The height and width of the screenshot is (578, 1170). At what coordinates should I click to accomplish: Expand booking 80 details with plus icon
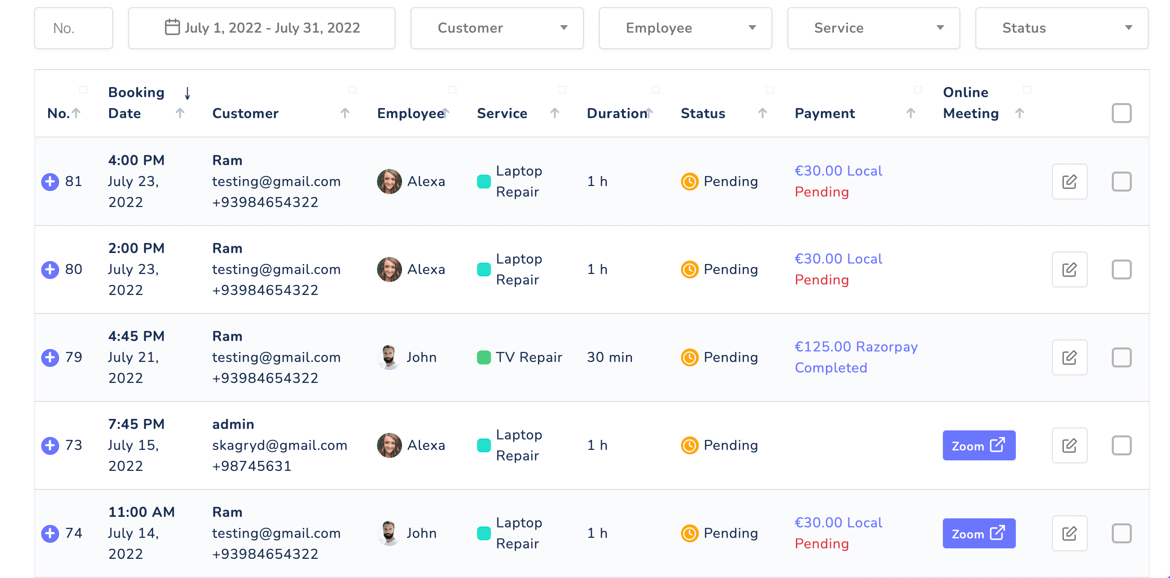tap(50, 270)
